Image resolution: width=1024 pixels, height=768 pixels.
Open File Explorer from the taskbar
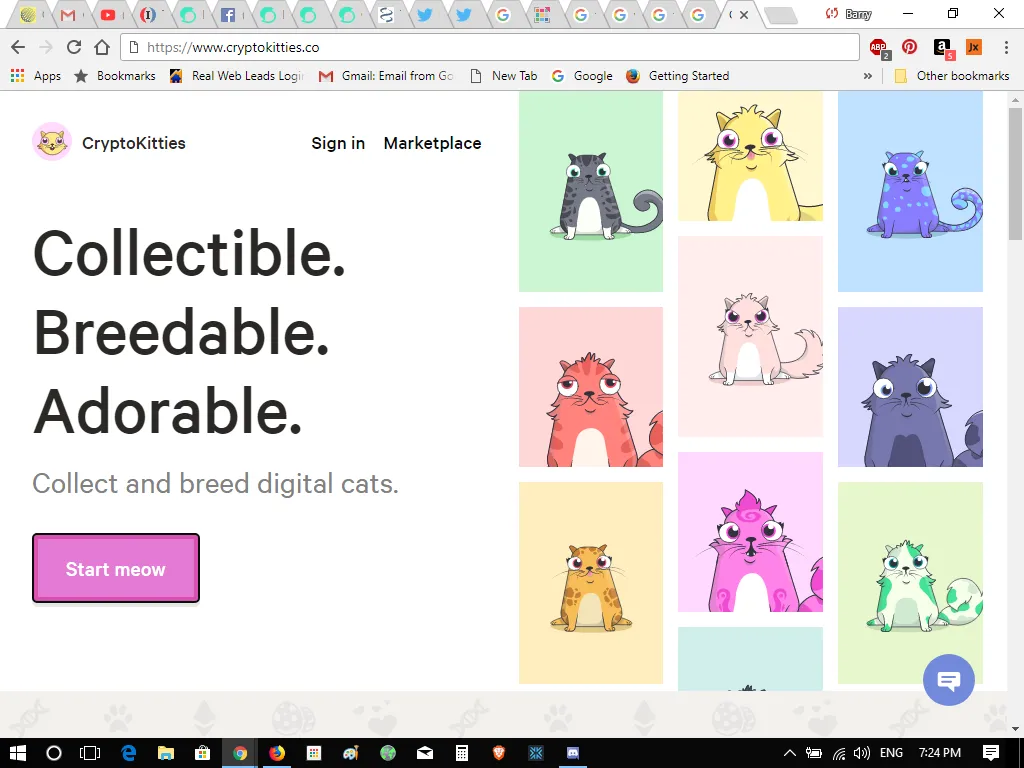point(166,753)
